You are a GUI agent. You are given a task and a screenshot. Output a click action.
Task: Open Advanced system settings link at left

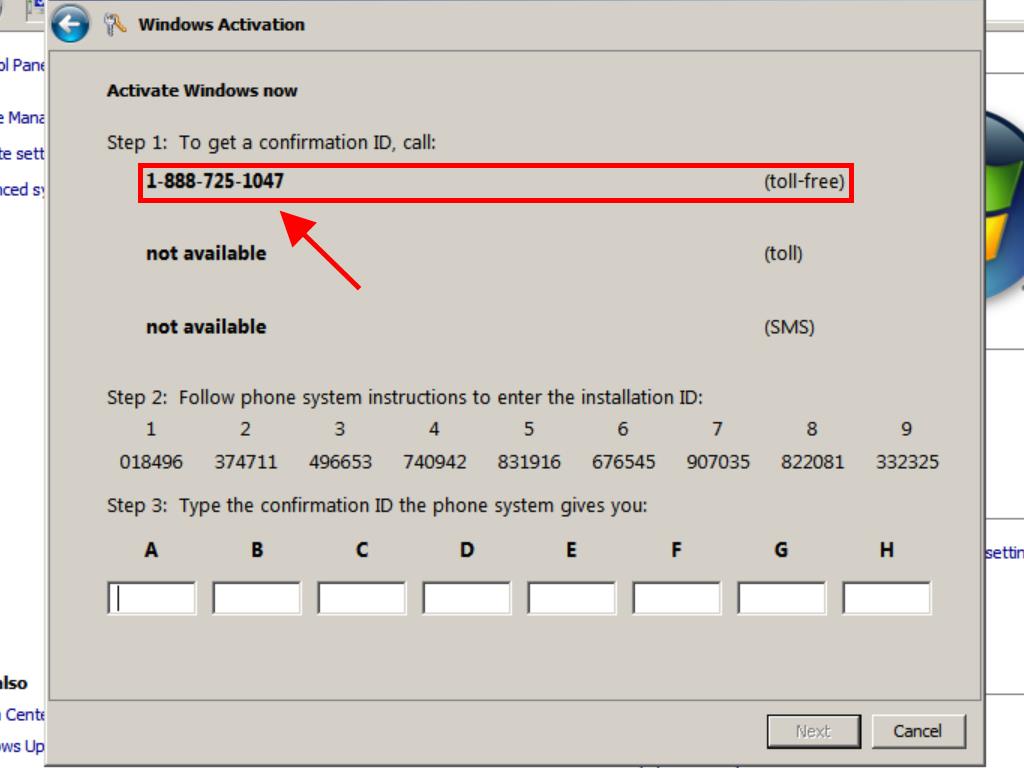pos(23,190)
